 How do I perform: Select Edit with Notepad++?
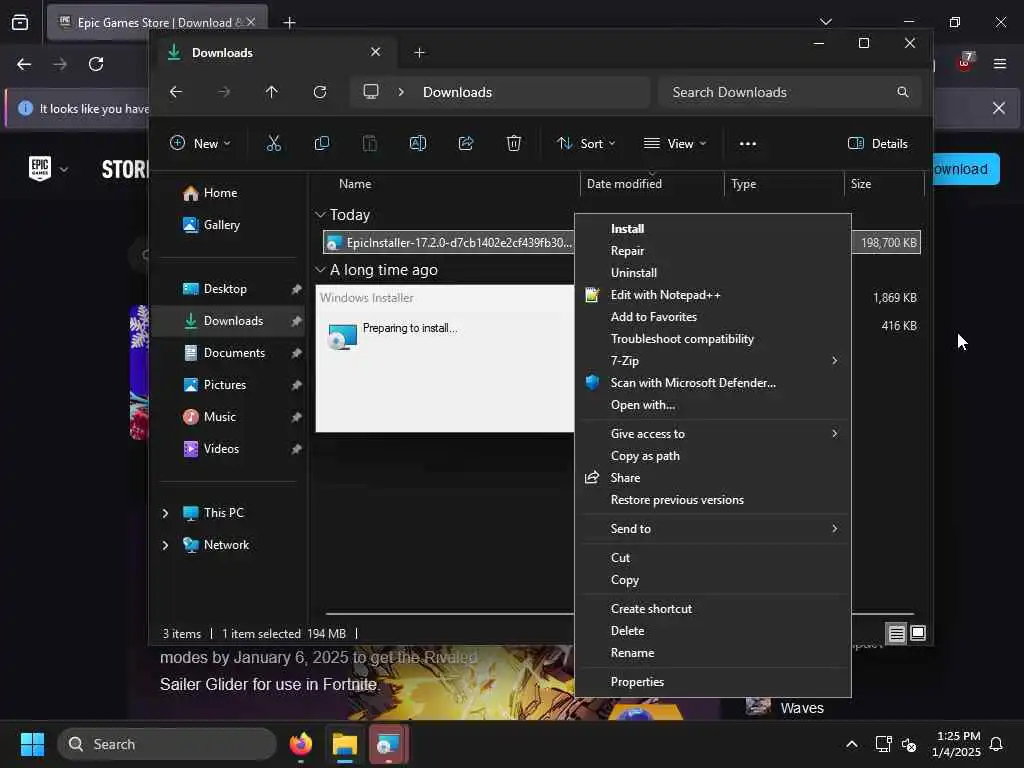pyautogui.click(x=712, y=295)
